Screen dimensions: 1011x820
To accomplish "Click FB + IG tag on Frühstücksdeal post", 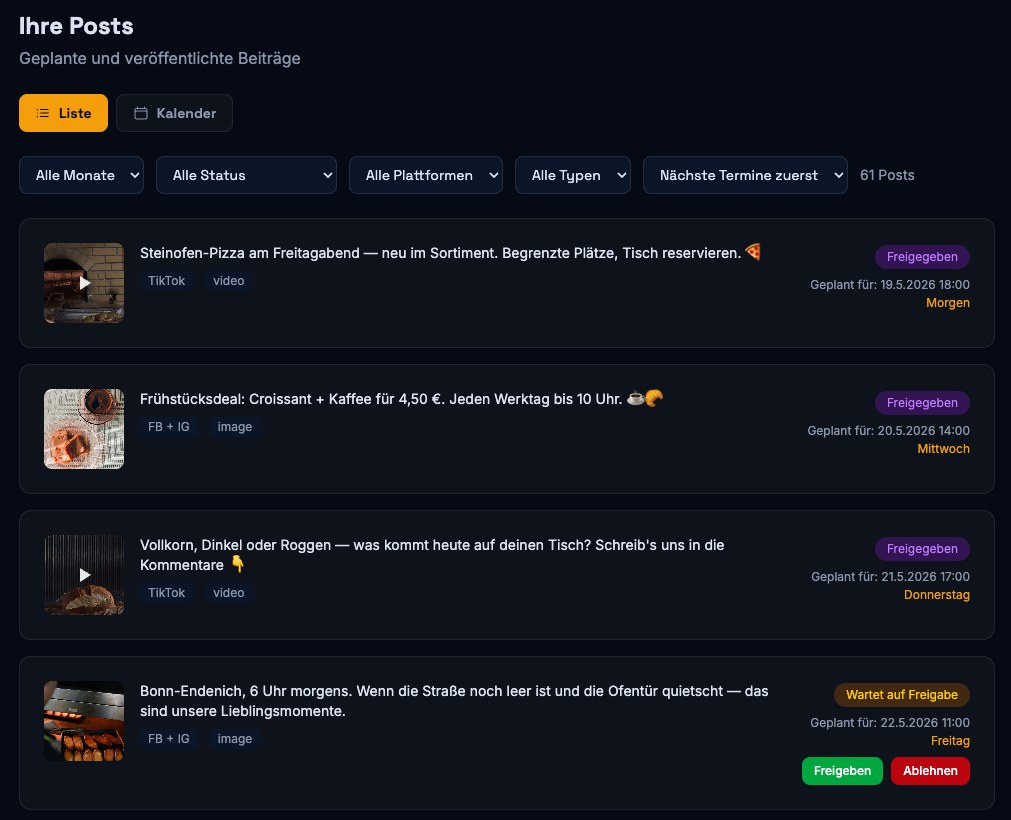I will (169, 427).
